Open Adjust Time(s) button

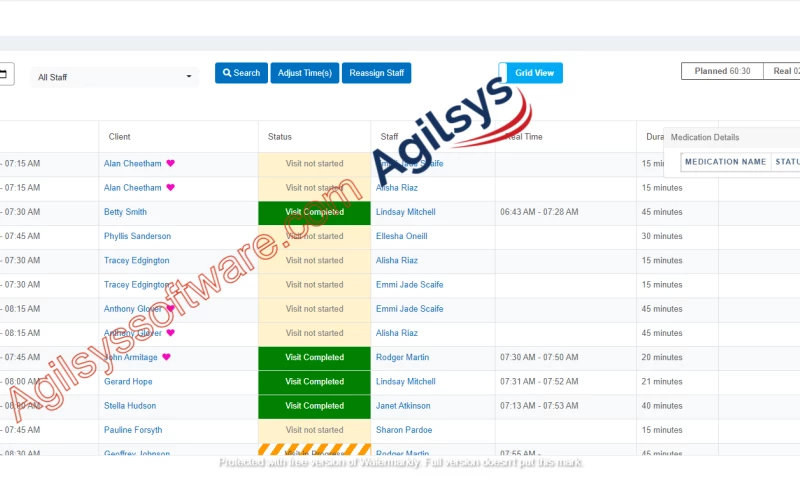(305, 73)
